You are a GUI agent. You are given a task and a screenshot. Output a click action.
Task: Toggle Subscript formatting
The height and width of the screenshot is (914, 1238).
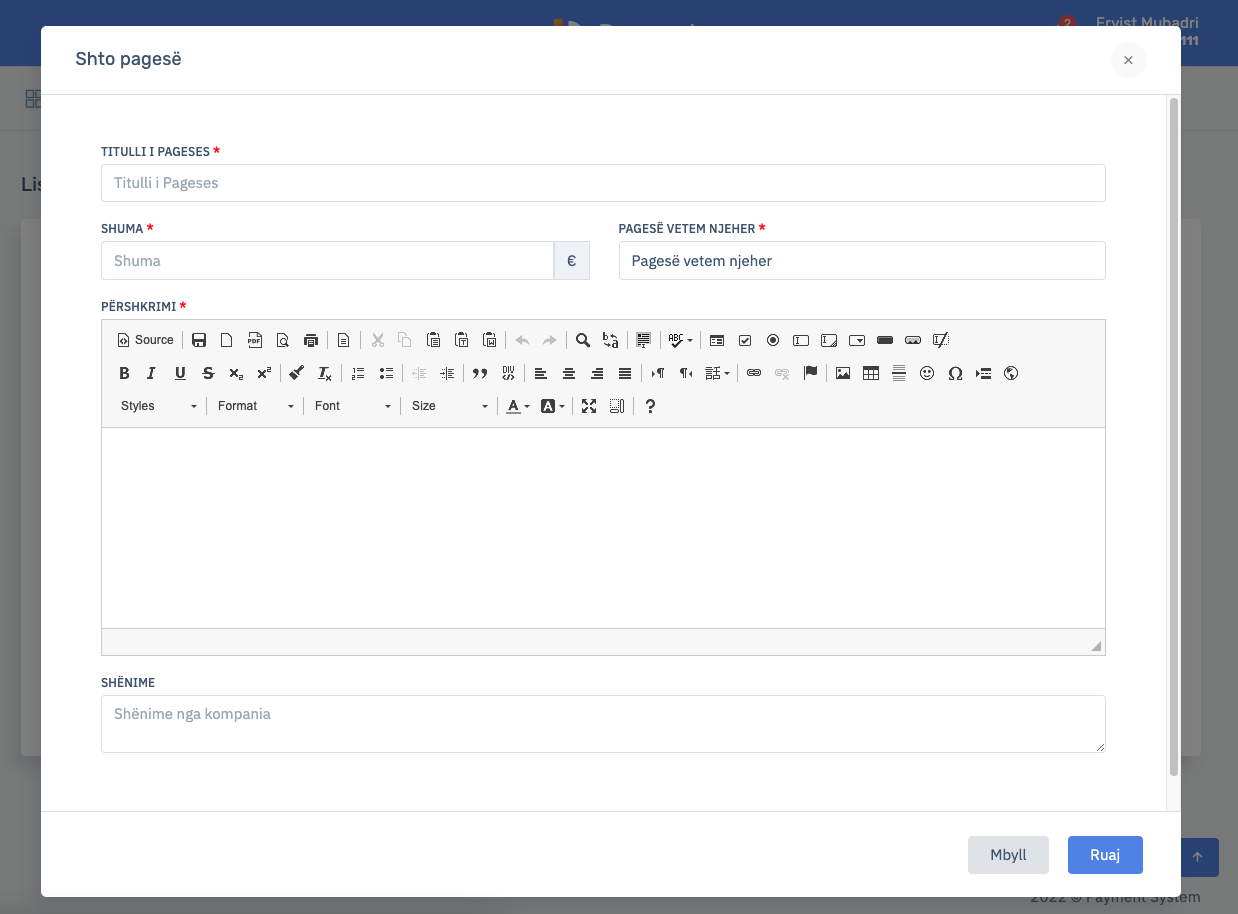(236, 373)
